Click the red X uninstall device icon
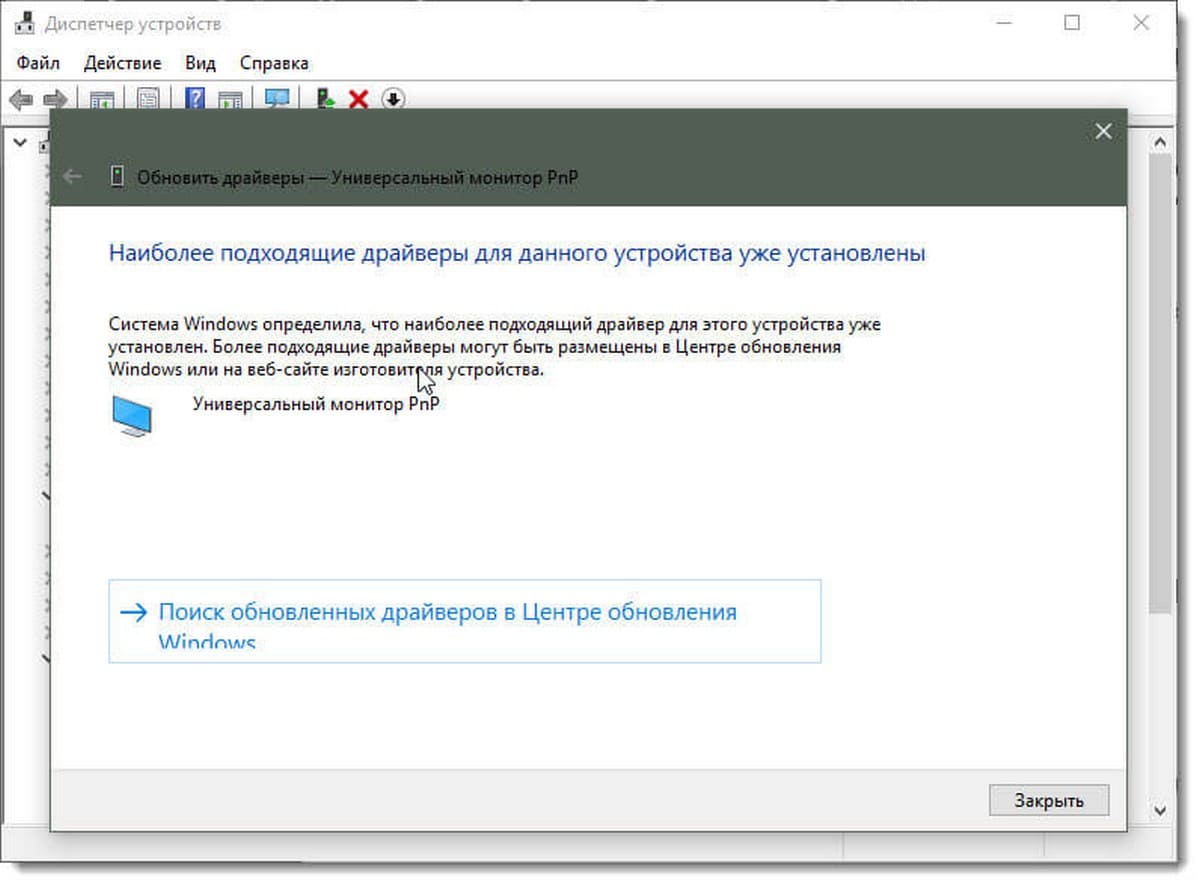The width and height of the screenshot is (1200, 885). click(358, 98)
